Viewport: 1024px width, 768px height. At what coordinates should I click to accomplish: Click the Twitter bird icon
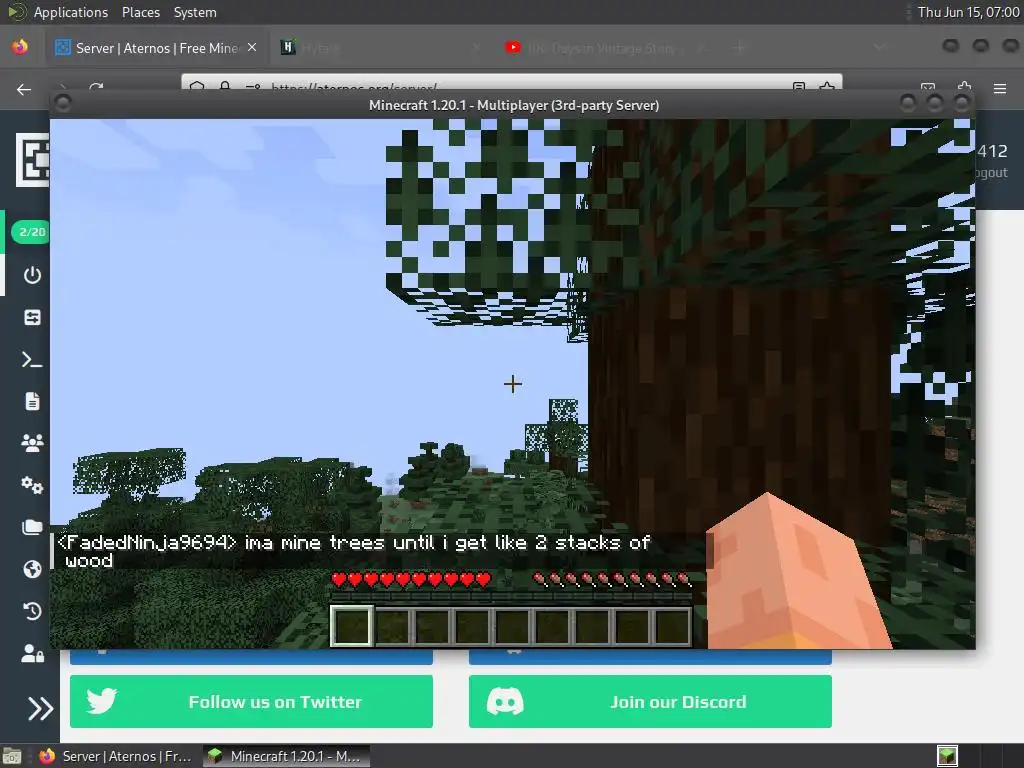tap(102, 701)
